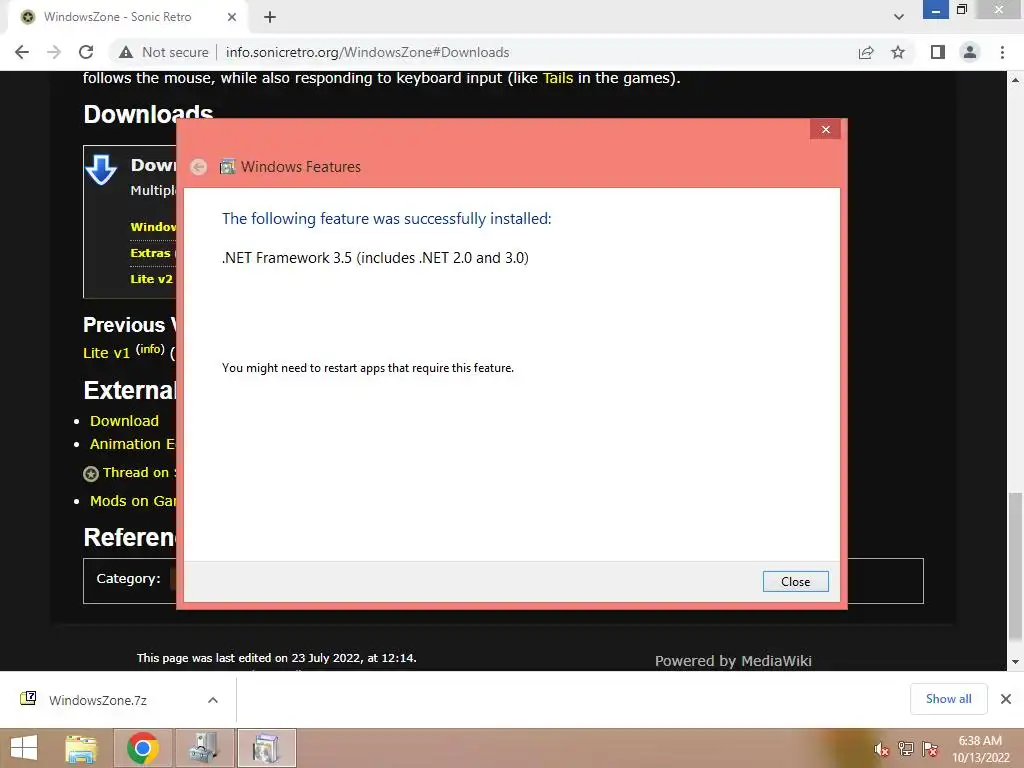Click the installer taskbar icon
Viewport: 1024px width, 768px height.
click(x=204, y=748)
